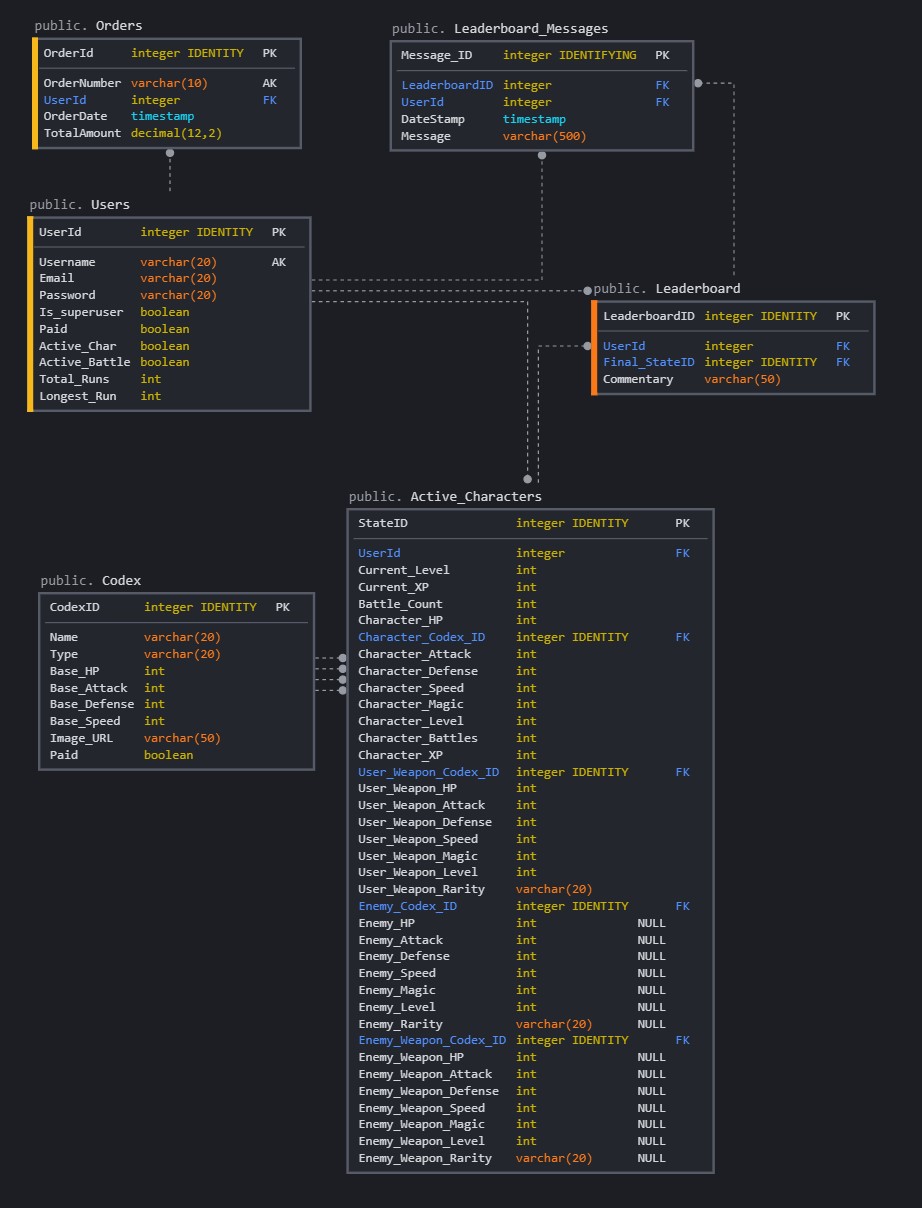Click the connector node between Users and Leaderboard
The width and height of the screenshot is (922, 1208).
[587, 290]
